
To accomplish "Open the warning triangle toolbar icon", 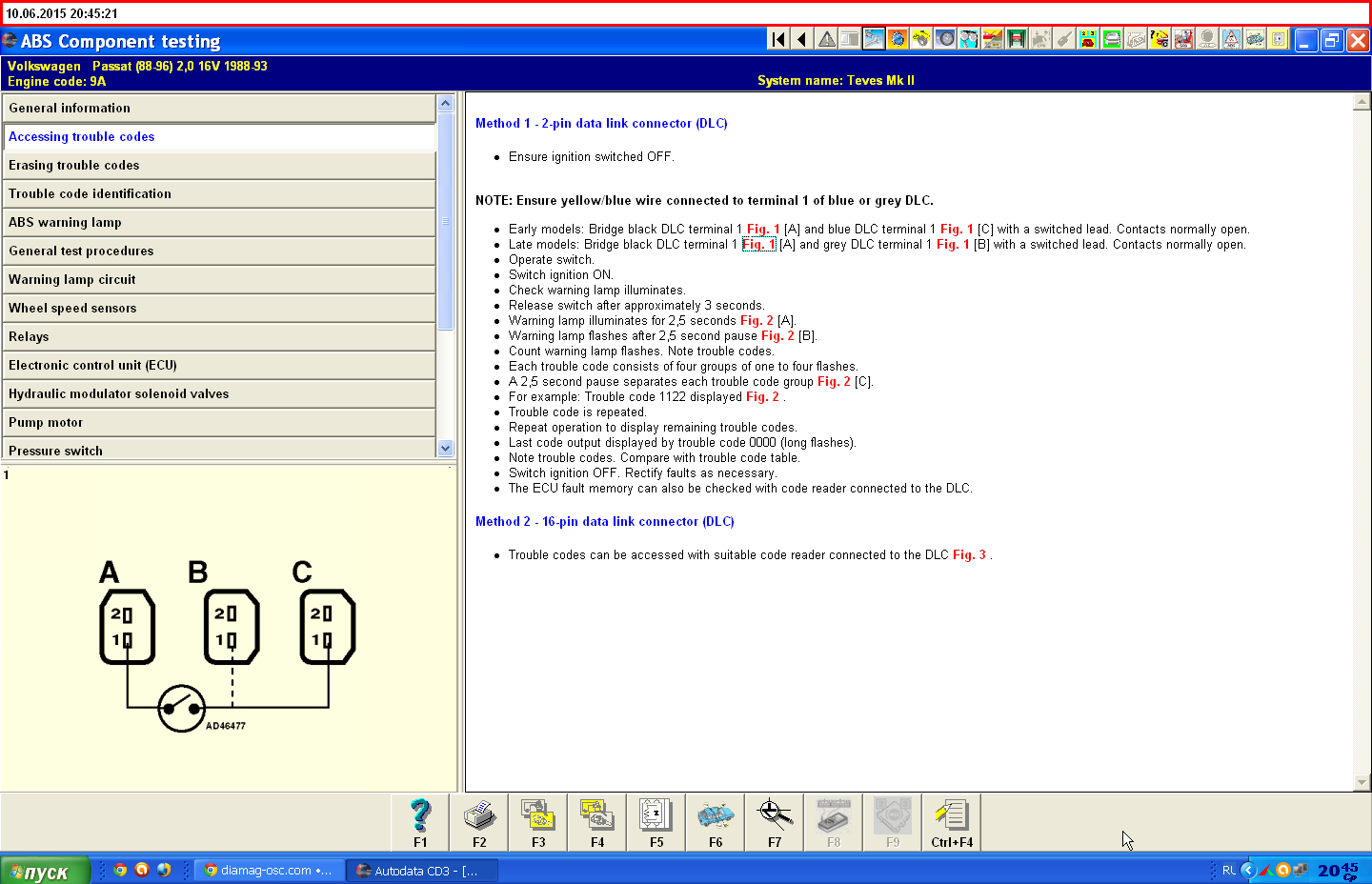I will click(826, 39).
